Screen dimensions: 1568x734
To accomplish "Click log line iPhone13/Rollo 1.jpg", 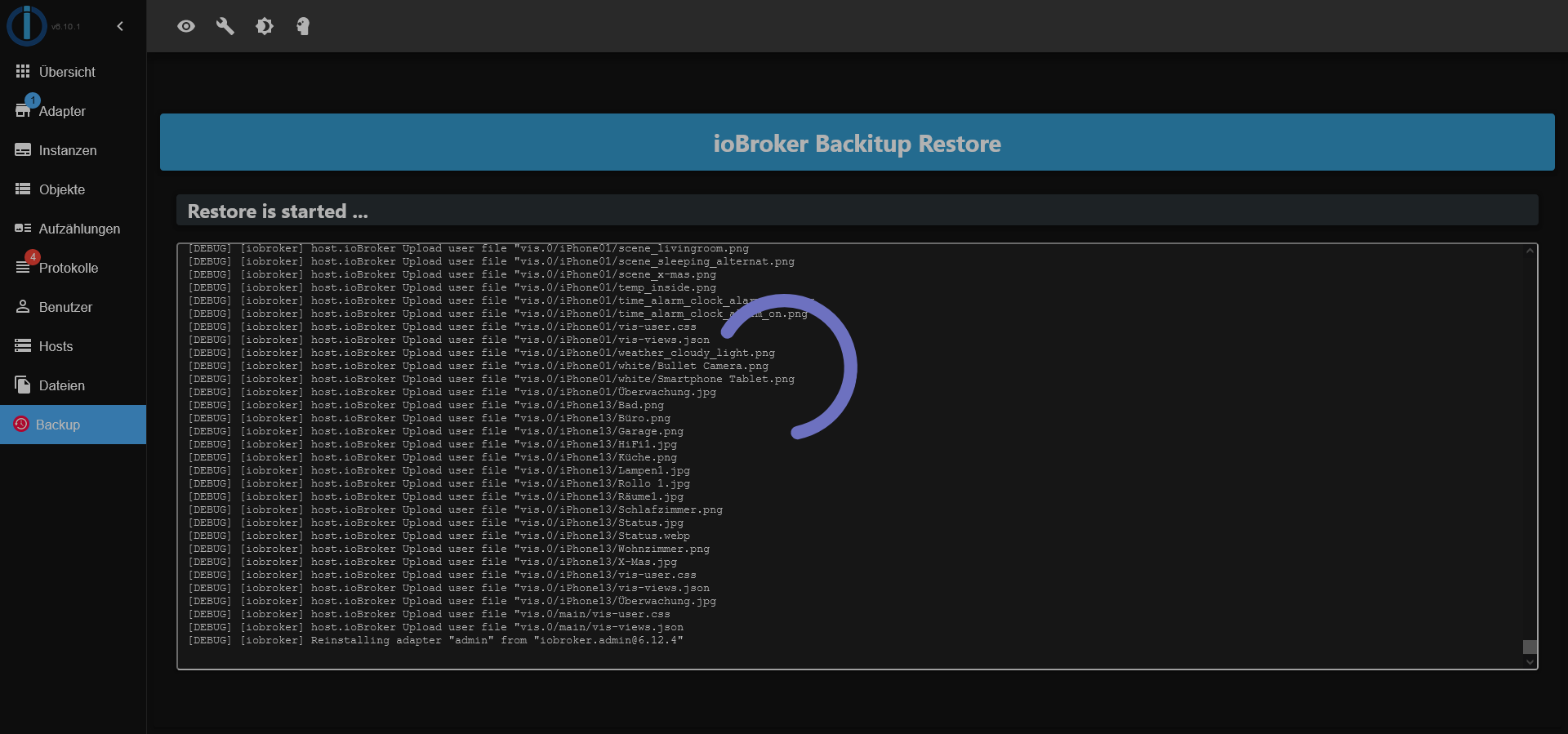I will point(439,483).
